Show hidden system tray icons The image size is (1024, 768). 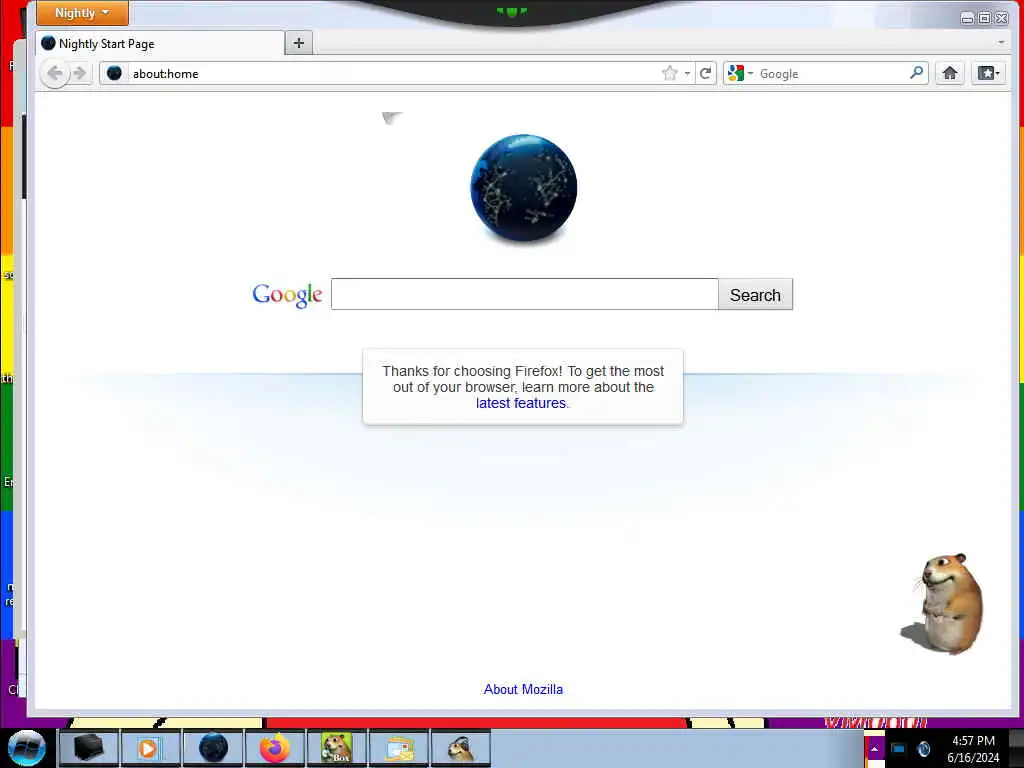874,748
